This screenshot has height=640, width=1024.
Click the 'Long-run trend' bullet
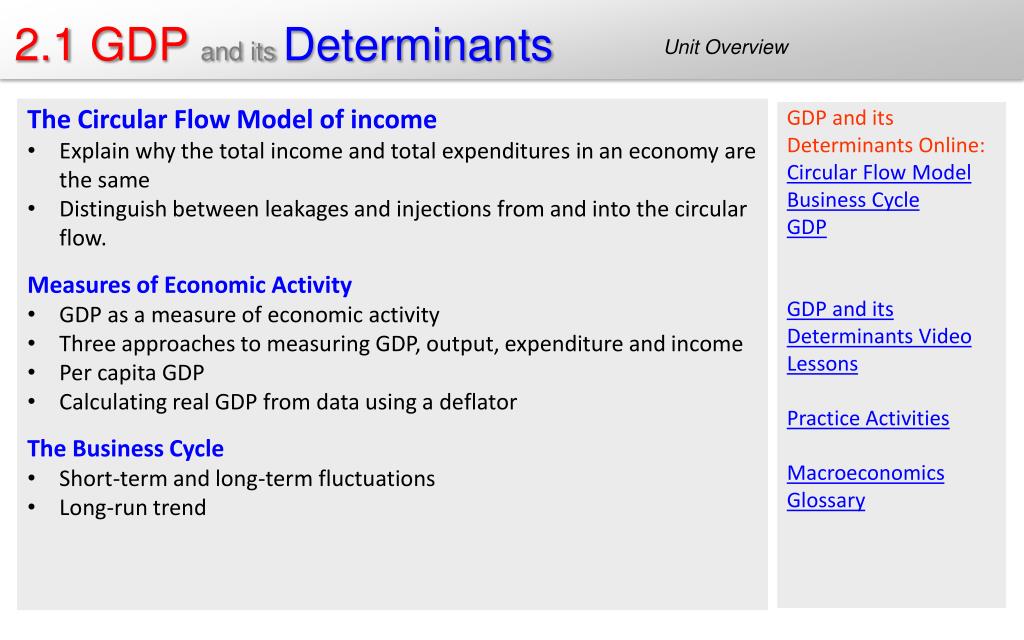[133, 507]
